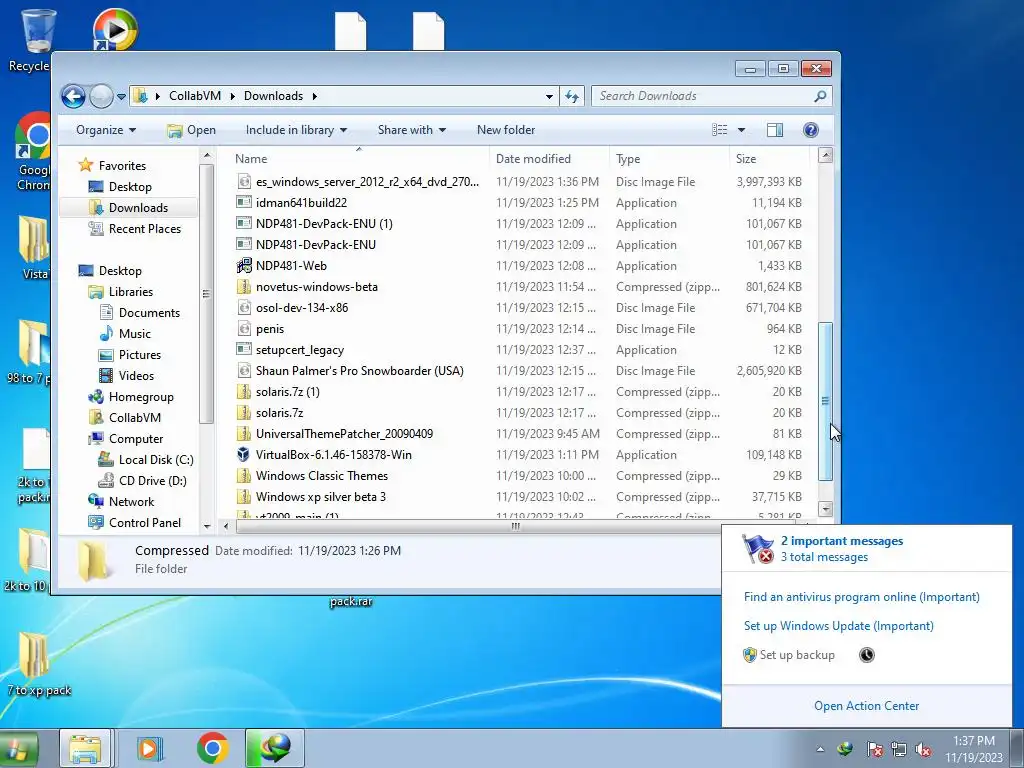Open Favorites in navigation pane
Image resolution: width=1024 pixels, height=768 pixels.
coord(122,166)
